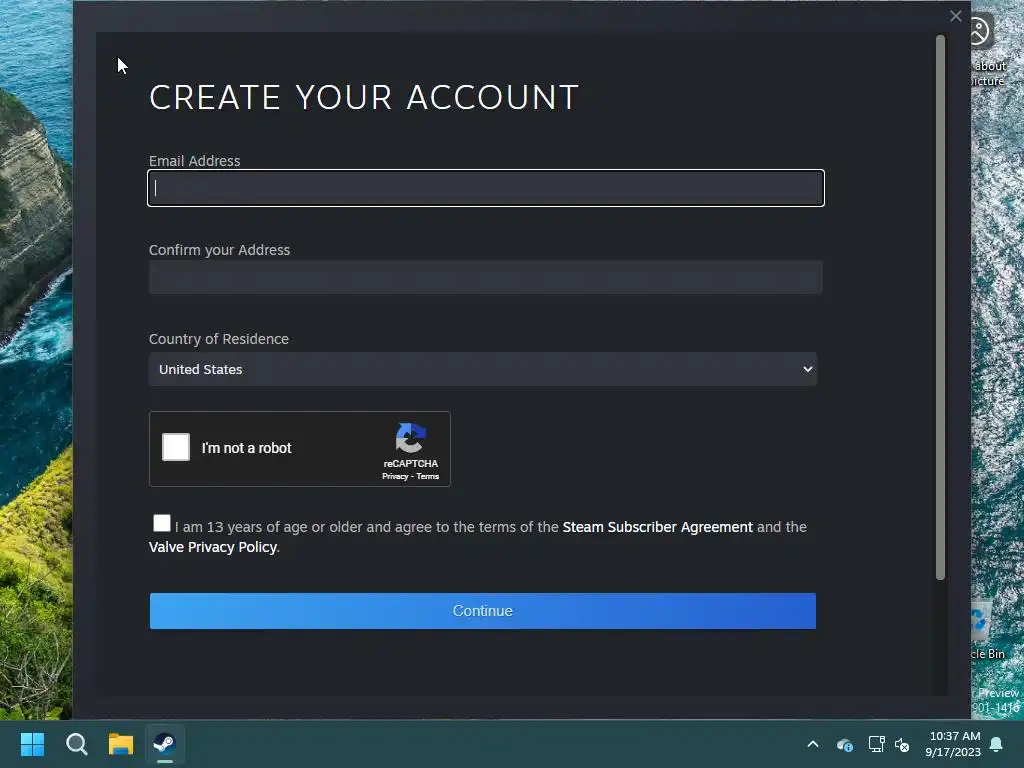Screen dimensions: 1024x768
Task: Click the 'about picture' desktop icon
Action: click(987, 51)
